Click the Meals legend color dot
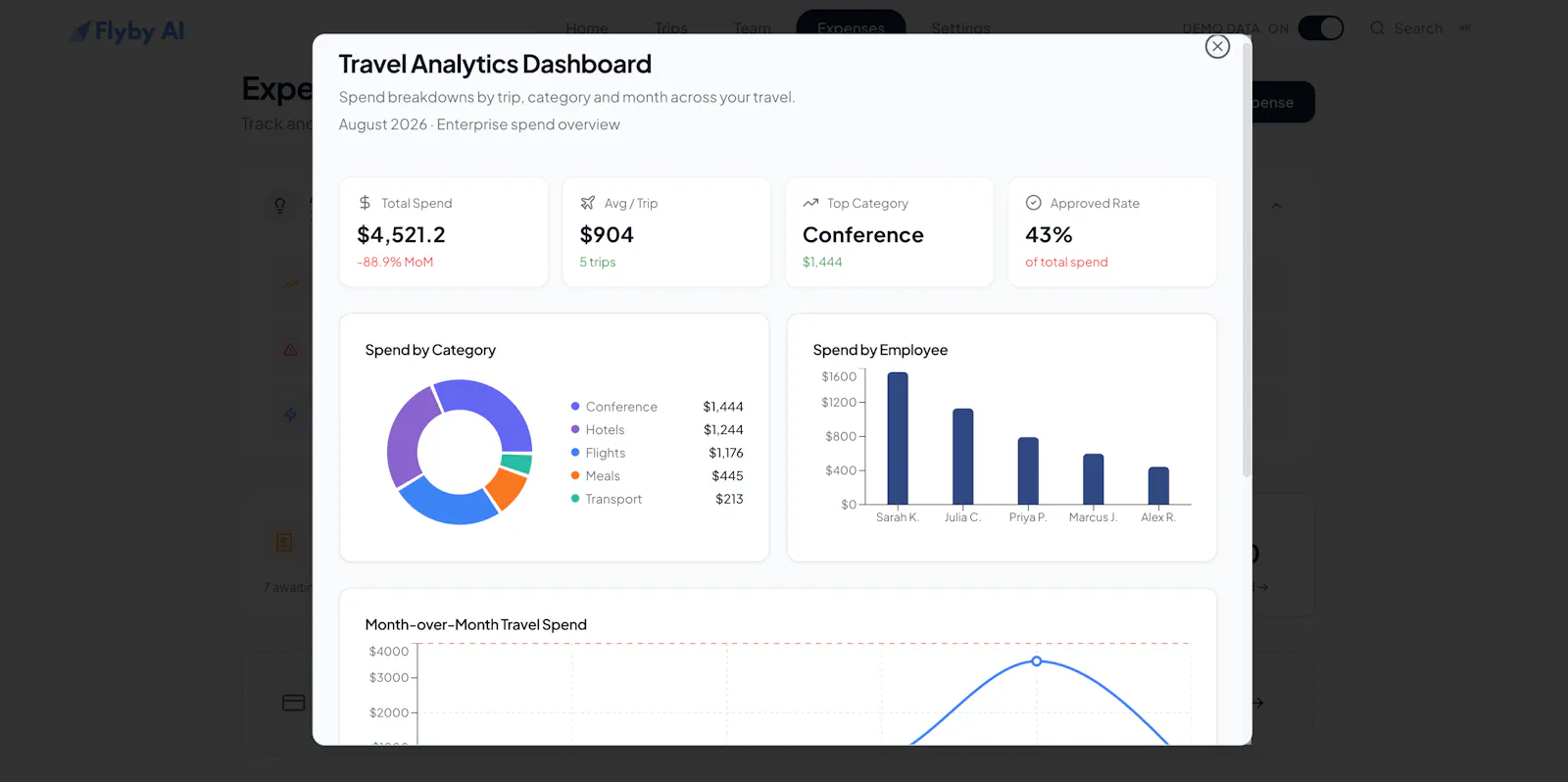Screen dimensions: 1568x782 pyautogui.click(x=575, y=475)
